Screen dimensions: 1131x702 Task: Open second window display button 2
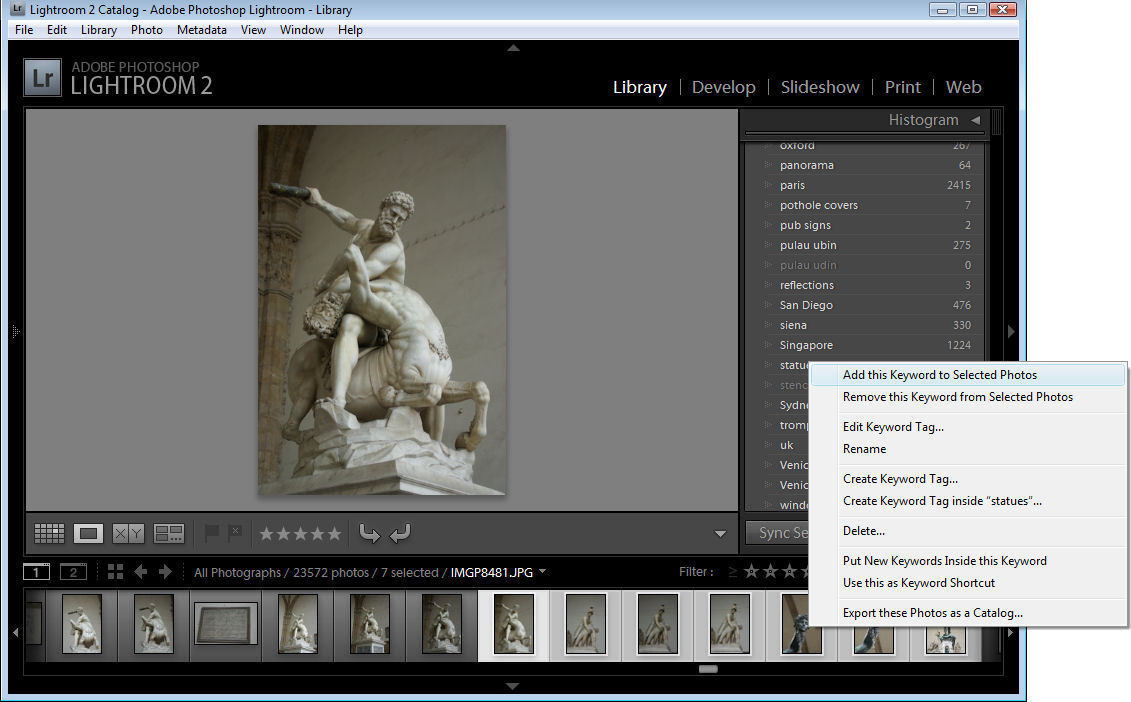[73, 572]
